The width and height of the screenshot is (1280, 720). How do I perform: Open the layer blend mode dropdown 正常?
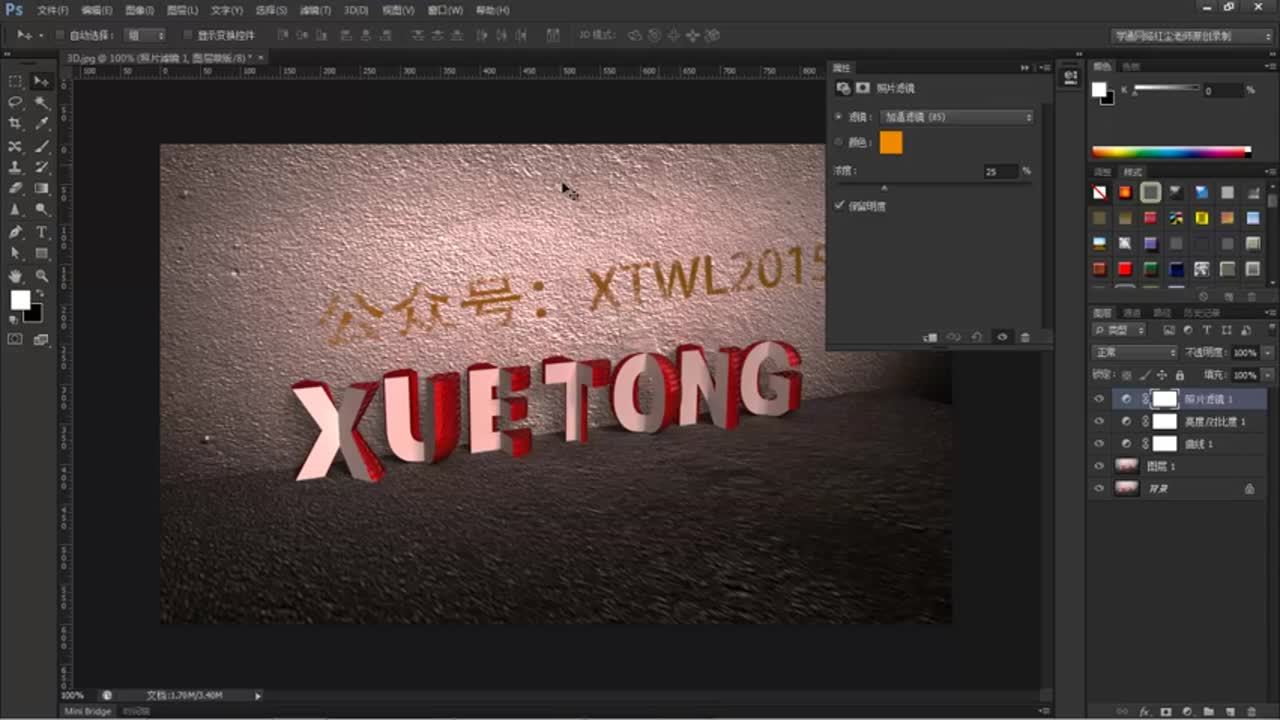1135,353
